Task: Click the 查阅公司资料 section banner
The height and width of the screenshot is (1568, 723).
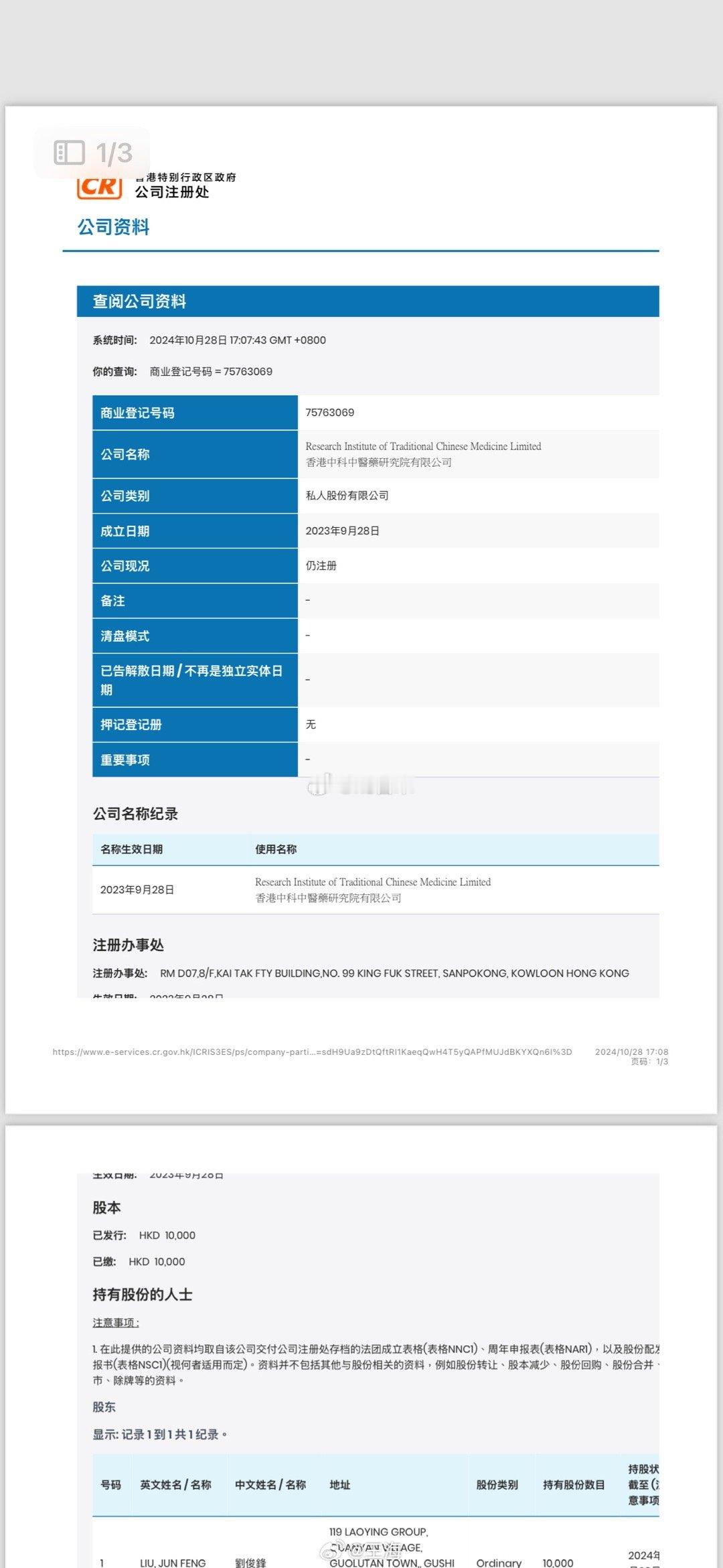Action: pos(368,301)
